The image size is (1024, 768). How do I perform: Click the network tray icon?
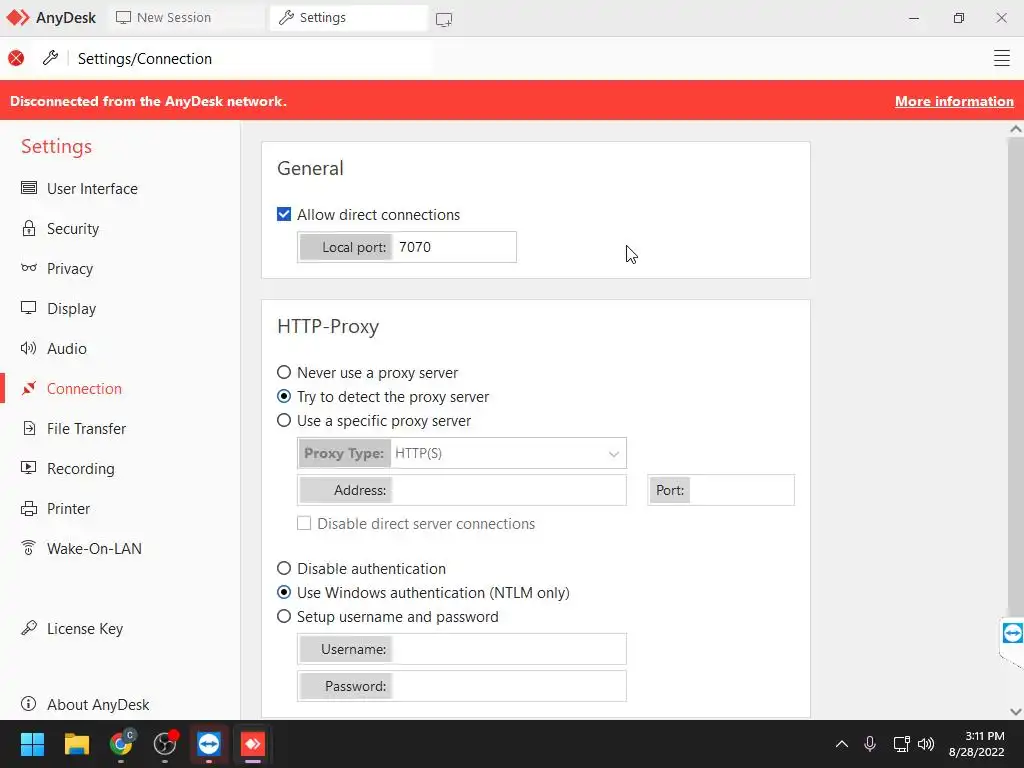[x=902, y=744]
